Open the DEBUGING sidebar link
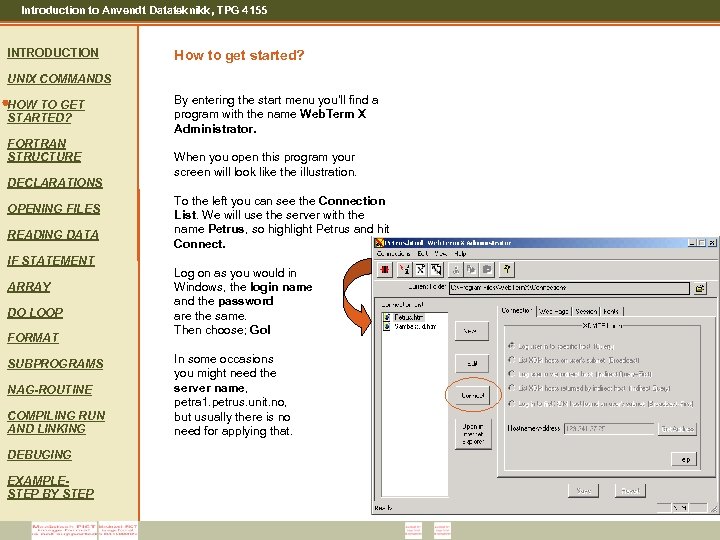 (39, 455)
